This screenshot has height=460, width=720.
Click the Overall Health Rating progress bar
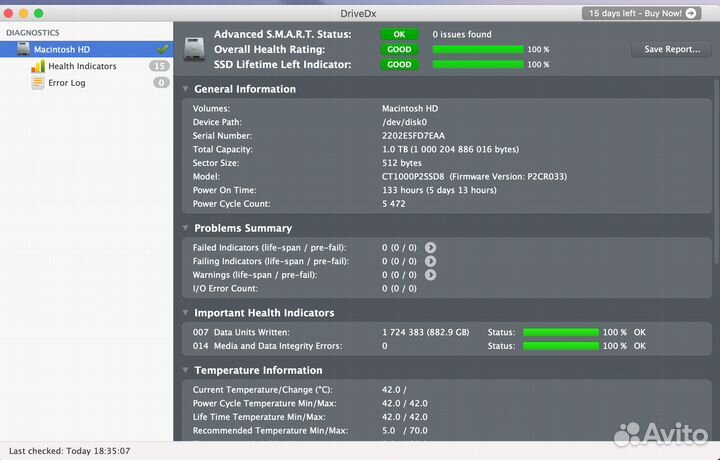click(478, 50)
